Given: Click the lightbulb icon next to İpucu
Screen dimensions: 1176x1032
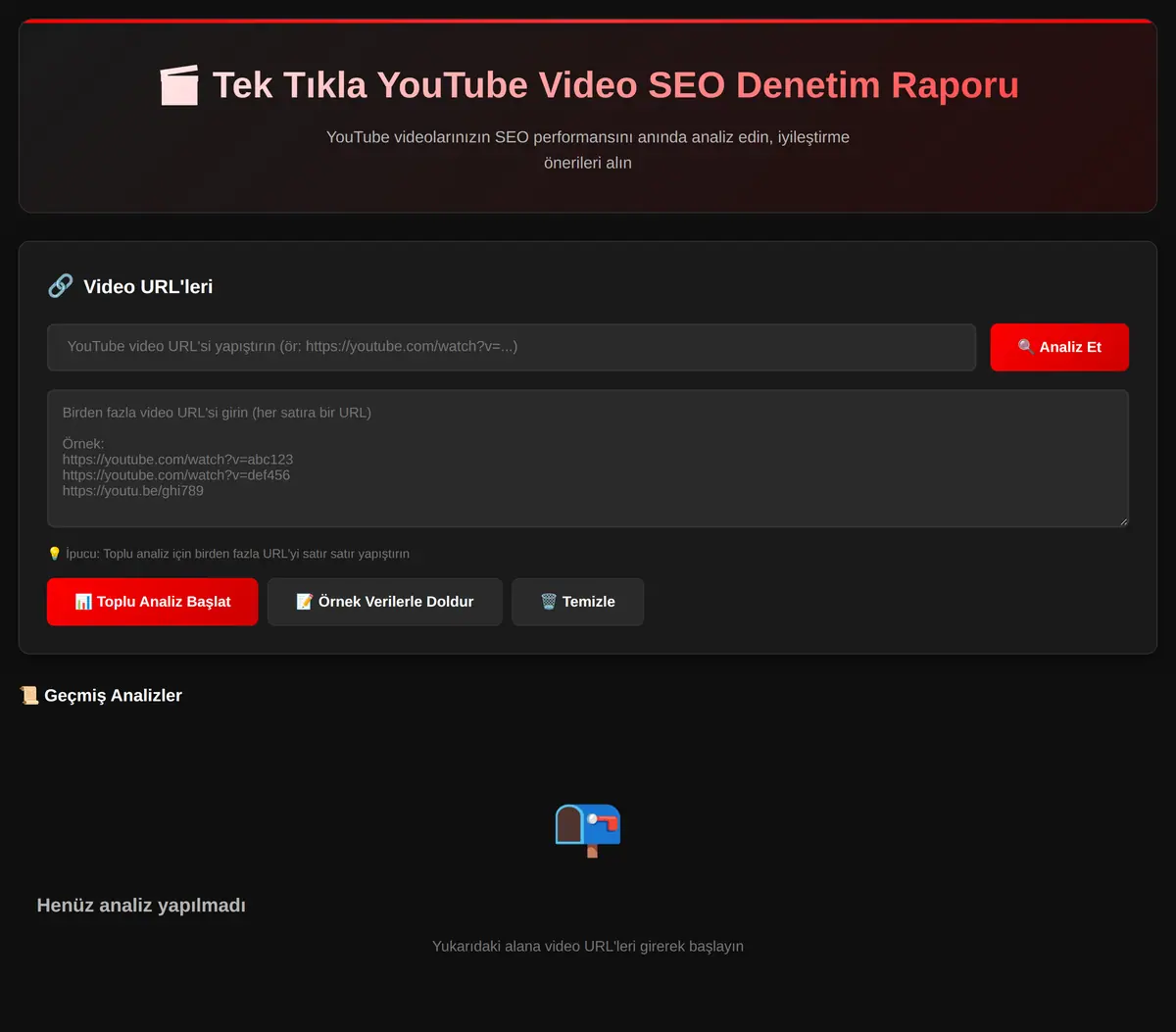Looking at the screenshot, I should (x=54, y=554).
